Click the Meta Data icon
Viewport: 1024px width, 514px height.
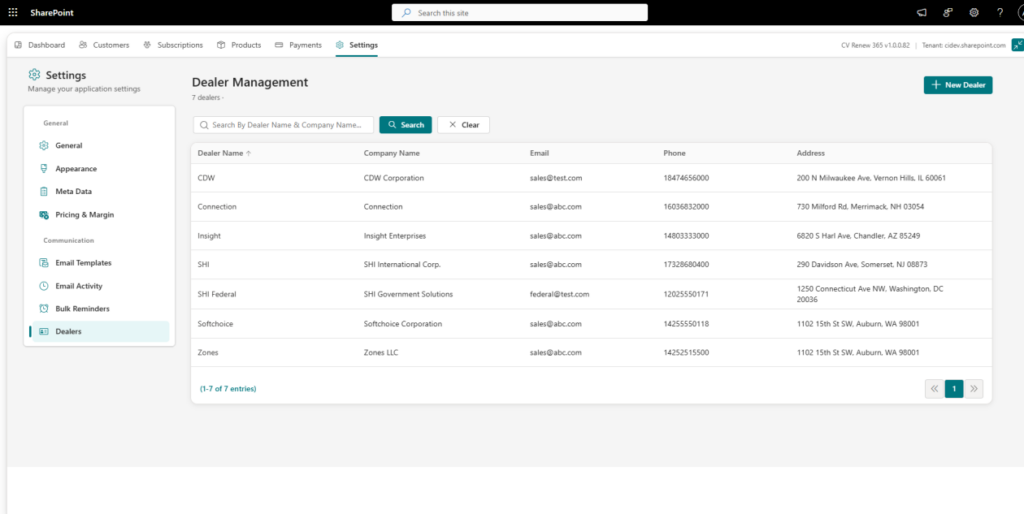[x=44, y=191]
